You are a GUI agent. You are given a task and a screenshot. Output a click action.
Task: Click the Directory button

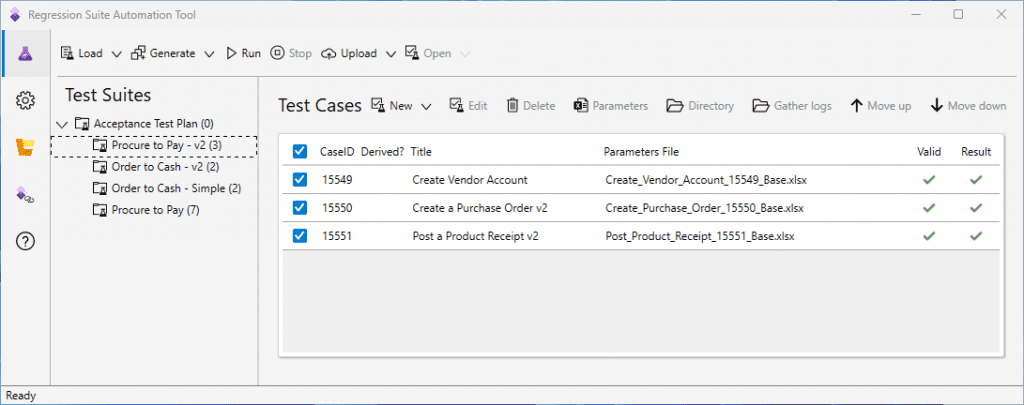(x=700, y=106)
